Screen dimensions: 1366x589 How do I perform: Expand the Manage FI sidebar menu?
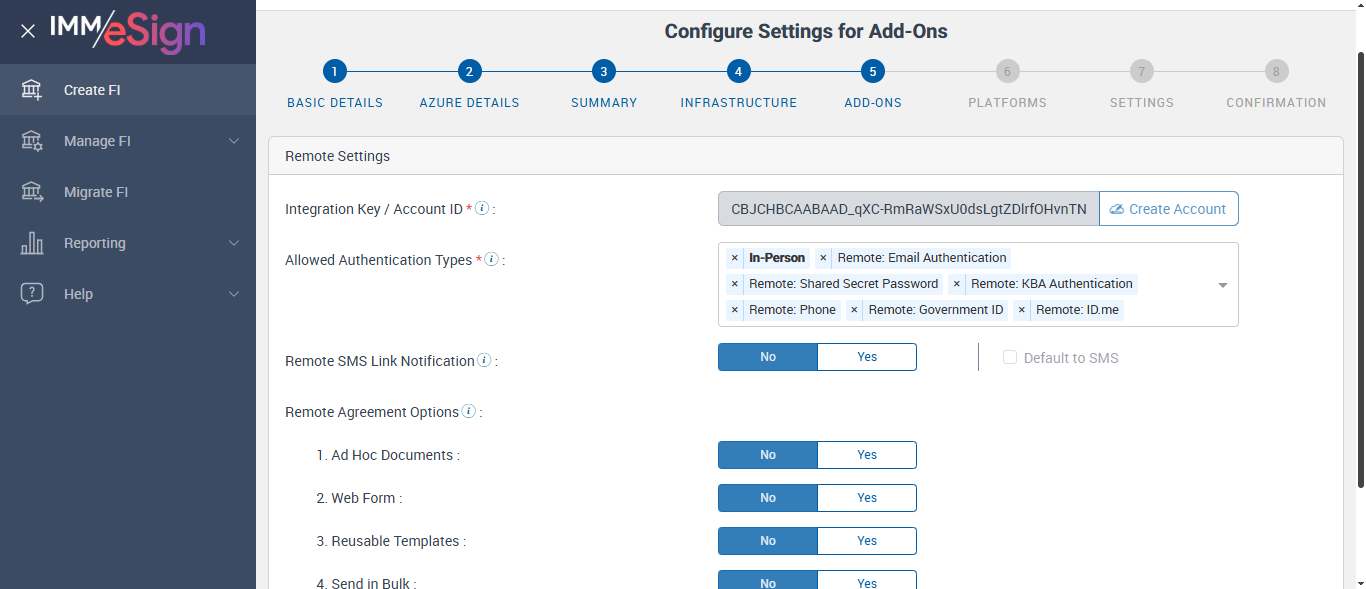234,141
